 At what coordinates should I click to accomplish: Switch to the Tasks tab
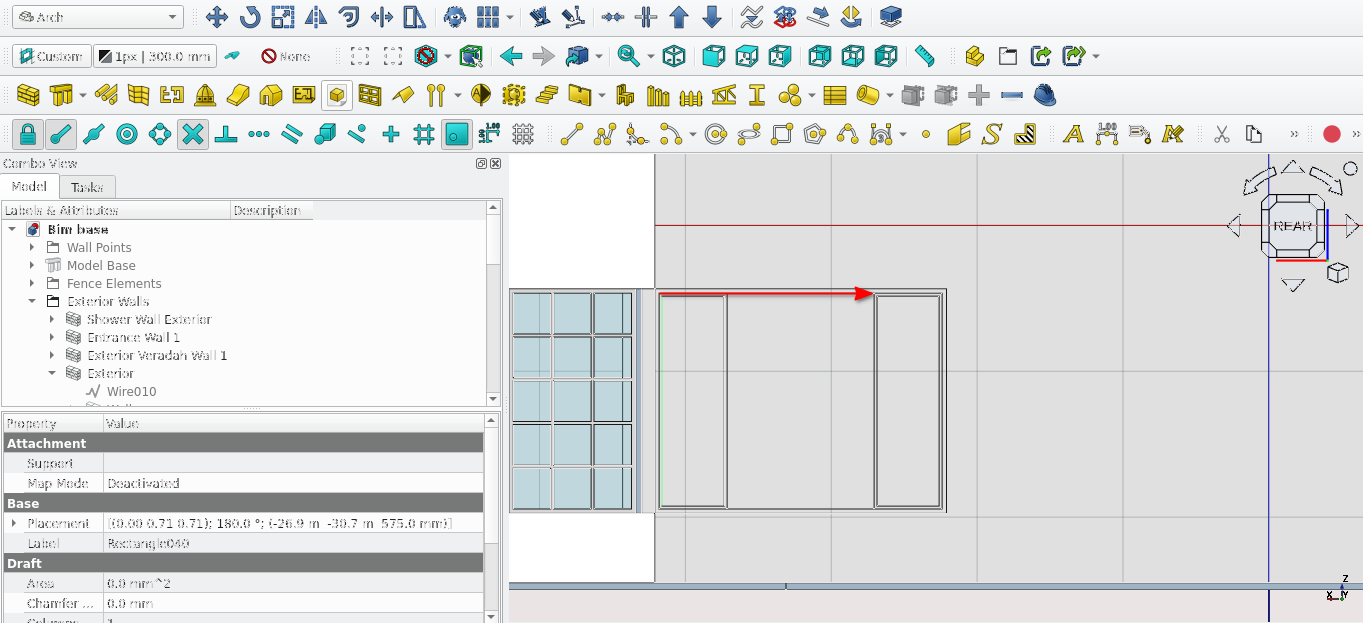tap(87, 187)
